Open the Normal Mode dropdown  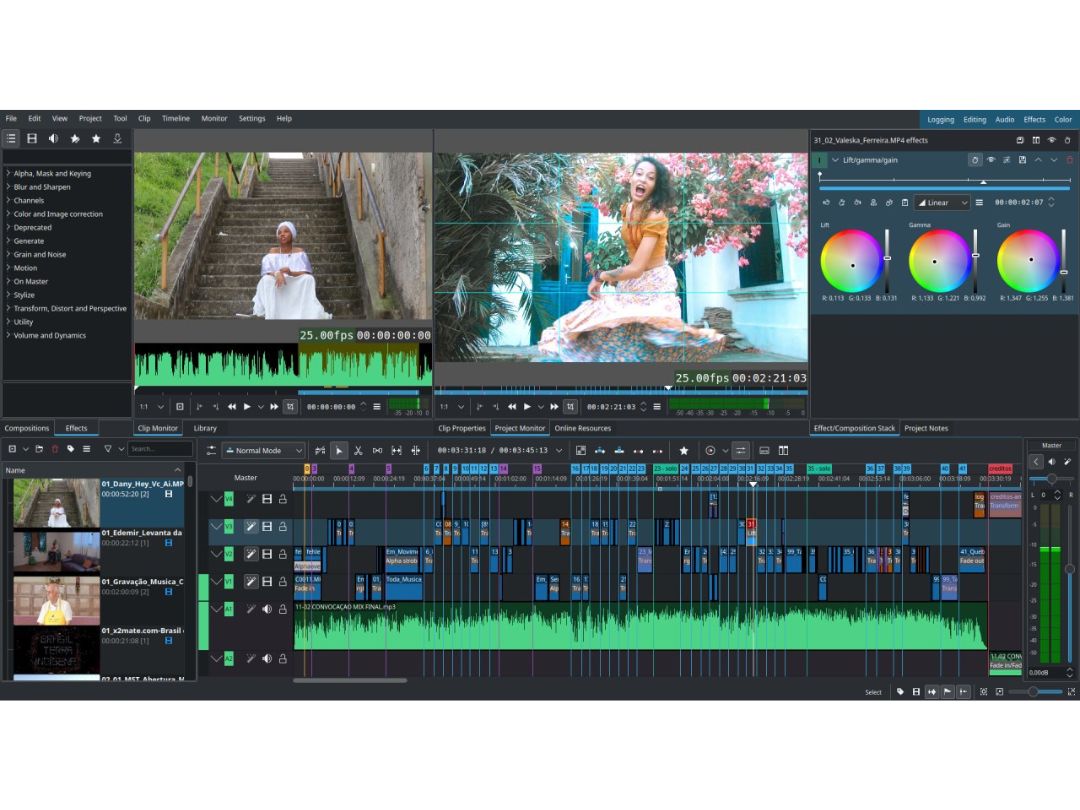[x=264, y=450]
